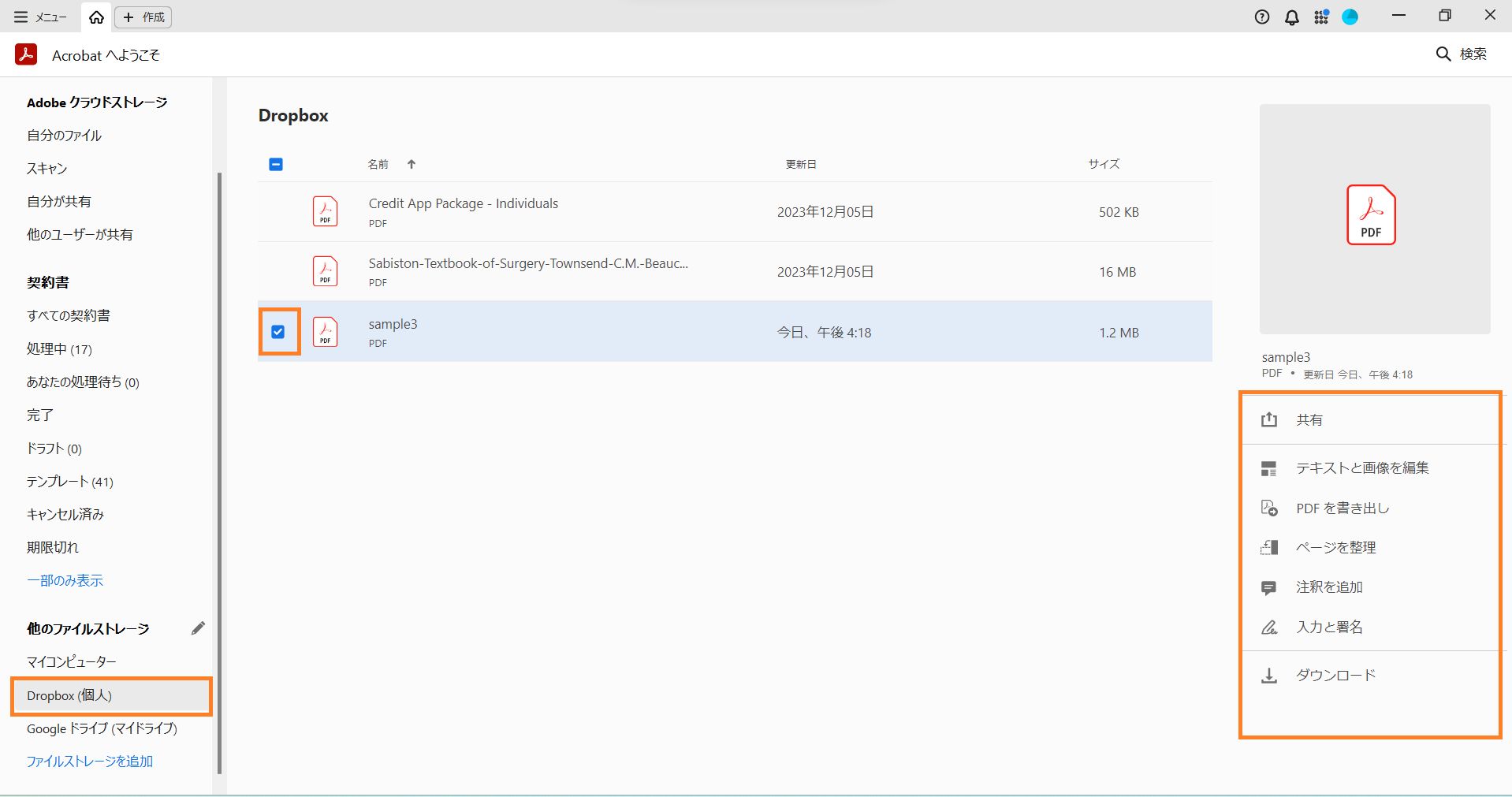Click the search magnifier icon
This screenshot has height=797, width=1512.
[x=1443, y=54]
